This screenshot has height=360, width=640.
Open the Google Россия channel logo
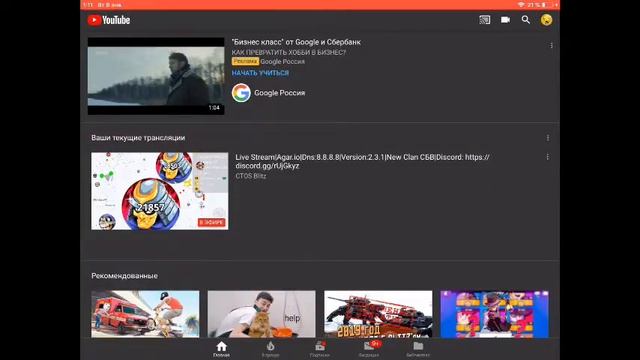tap(241, 93)
